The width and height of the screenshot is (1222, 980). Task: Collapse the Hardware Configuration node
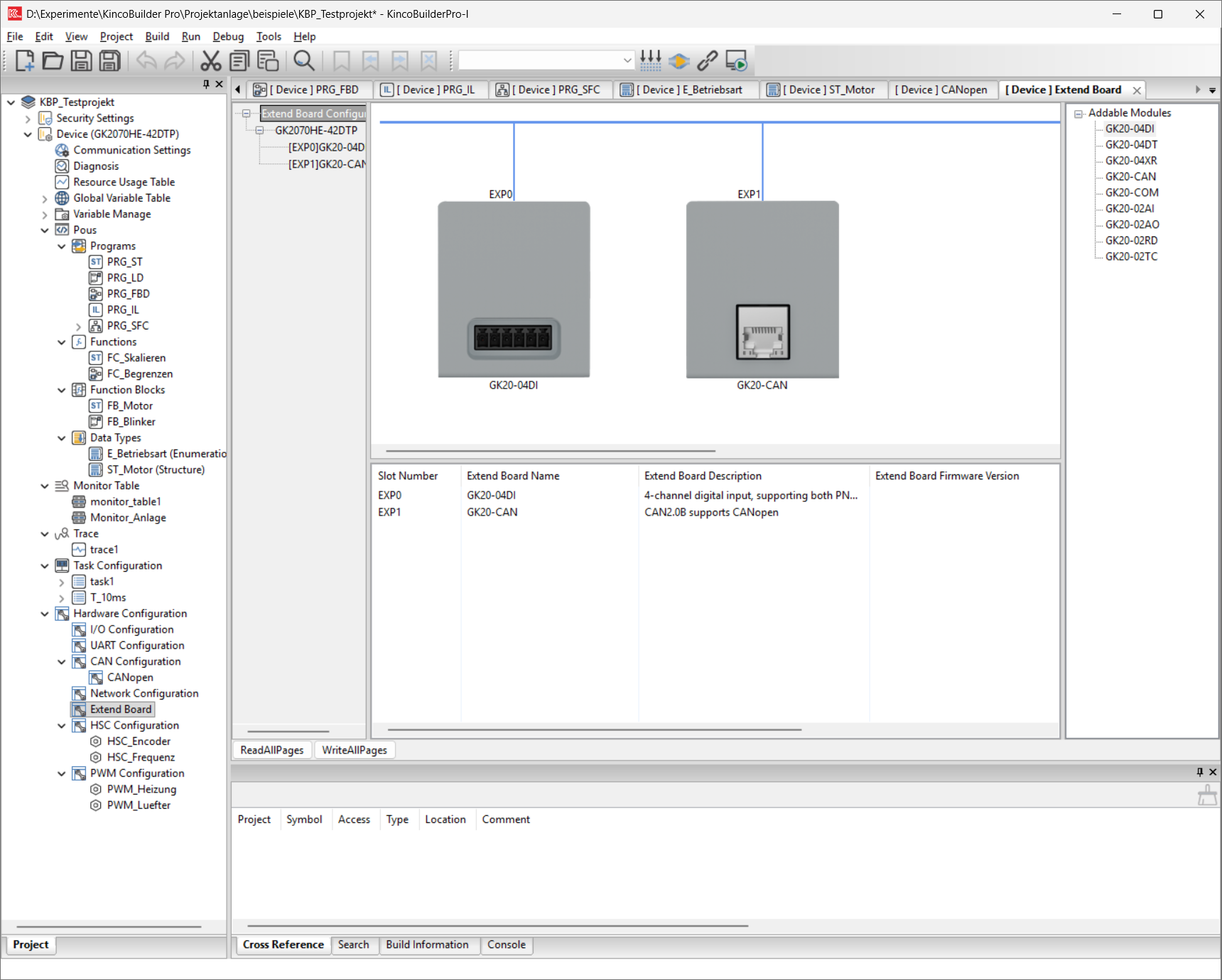tap(45, 614)
